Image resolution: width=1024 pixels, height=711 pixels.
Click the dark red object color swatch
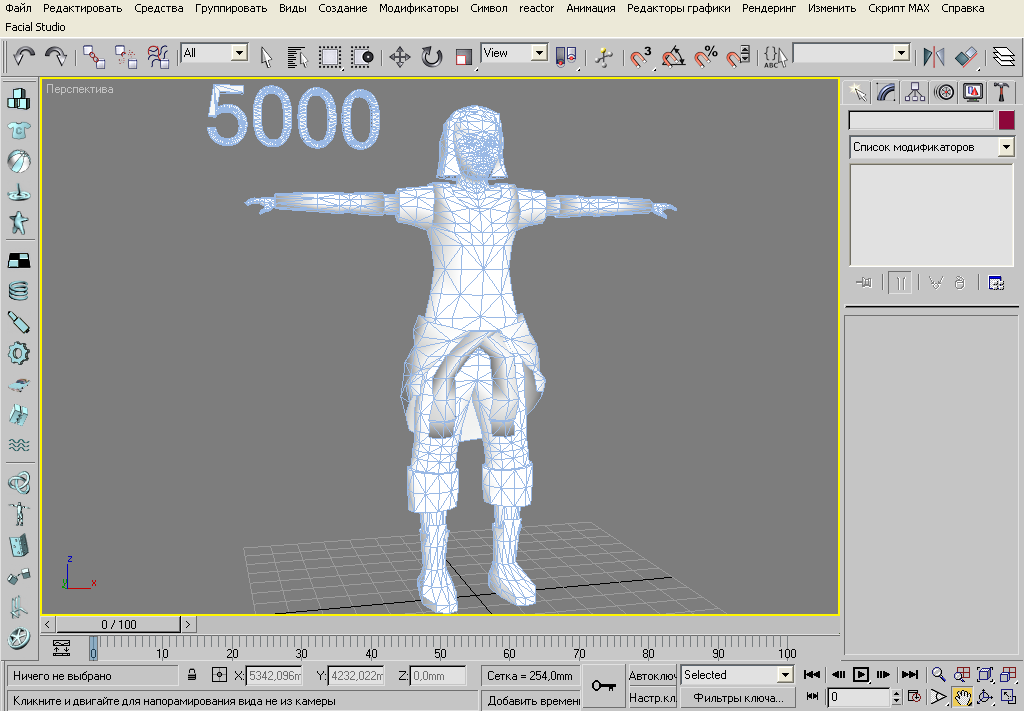tap(1006, 120)
